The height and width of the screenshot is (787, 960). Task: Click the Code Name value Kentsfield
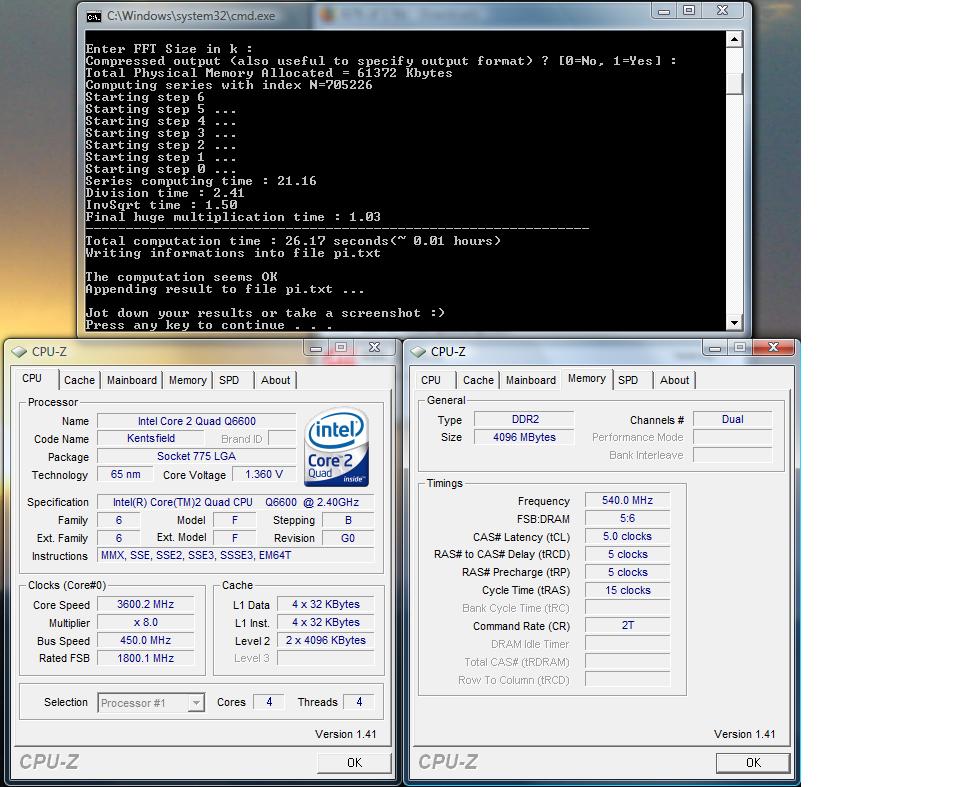pyautogui.click(x=151, y=439)
